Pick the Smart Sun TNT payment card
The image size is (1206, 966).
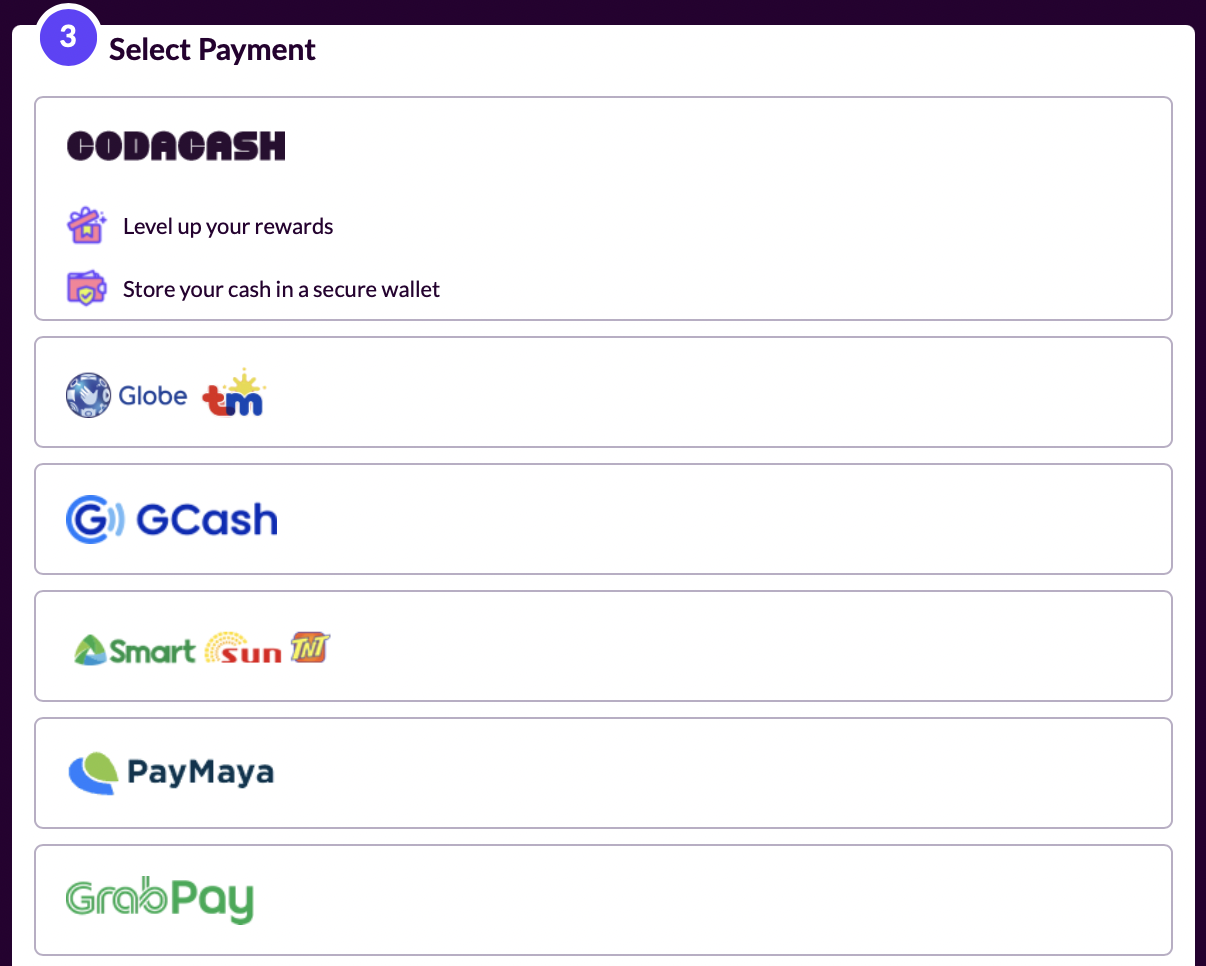603,646
